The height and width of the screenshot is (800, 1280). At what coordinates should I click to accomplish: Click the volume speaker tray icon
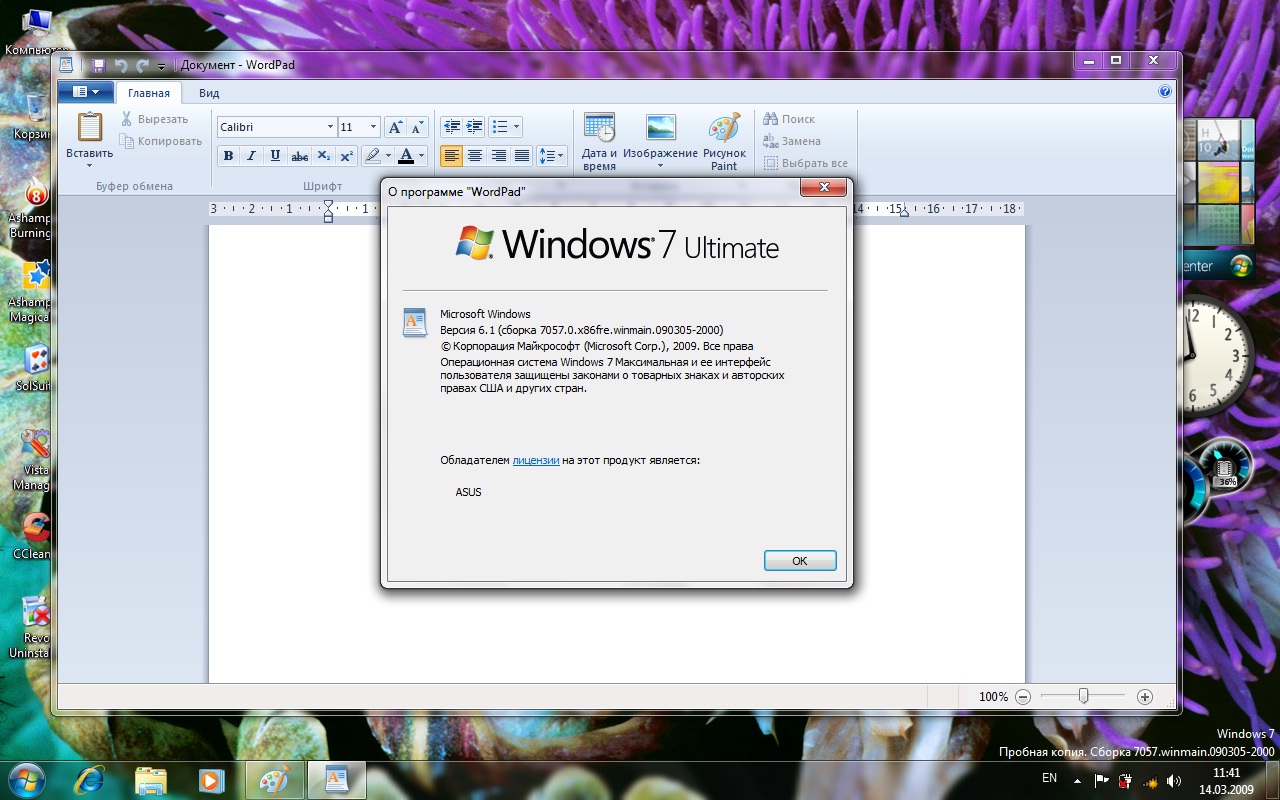[1174, 780]
